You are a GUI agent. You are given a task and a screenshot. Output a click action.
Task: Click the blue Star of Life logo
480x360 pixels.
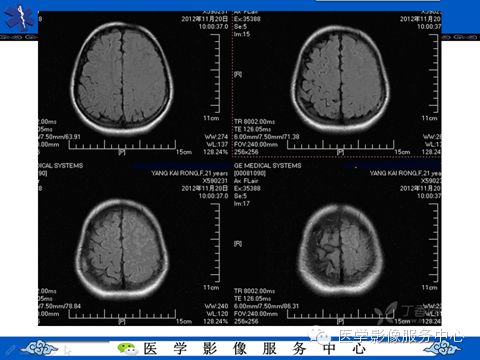click(x=19, y=17)
